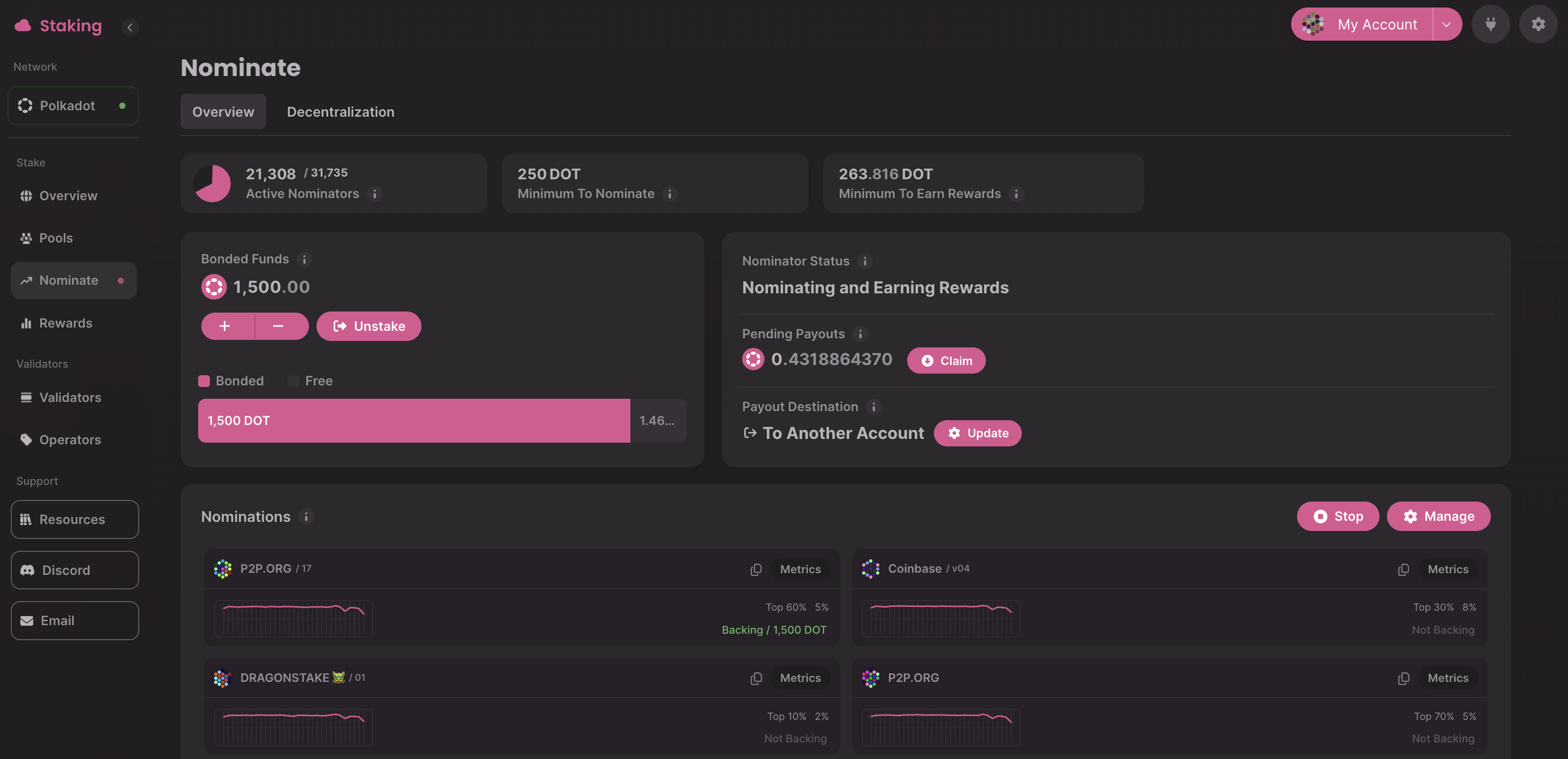Open Bonded Funds info icon
This screenshot has height=759, width=1568.
(304, 259)
